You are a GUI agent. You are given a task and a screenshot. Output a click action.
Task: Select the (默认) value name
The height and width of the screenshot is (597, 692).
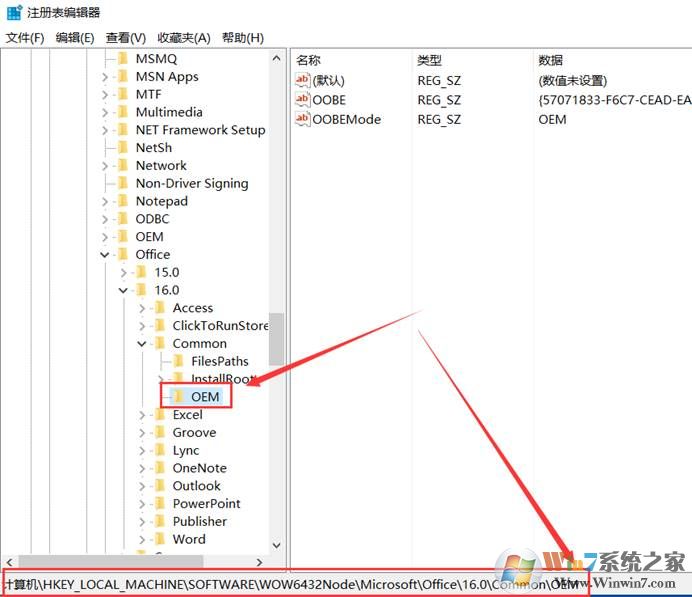(328, 81)
